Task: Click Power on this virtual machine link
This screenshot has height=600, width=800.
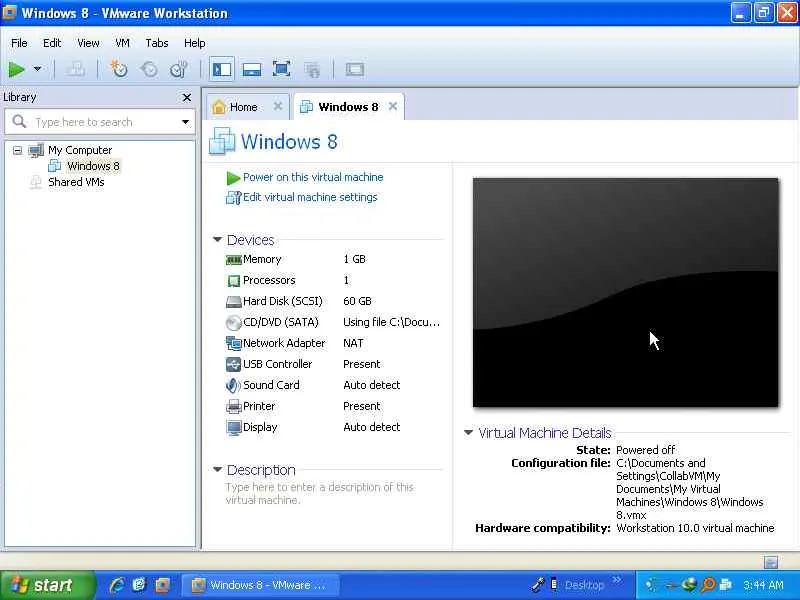Action: coord(313,177)
